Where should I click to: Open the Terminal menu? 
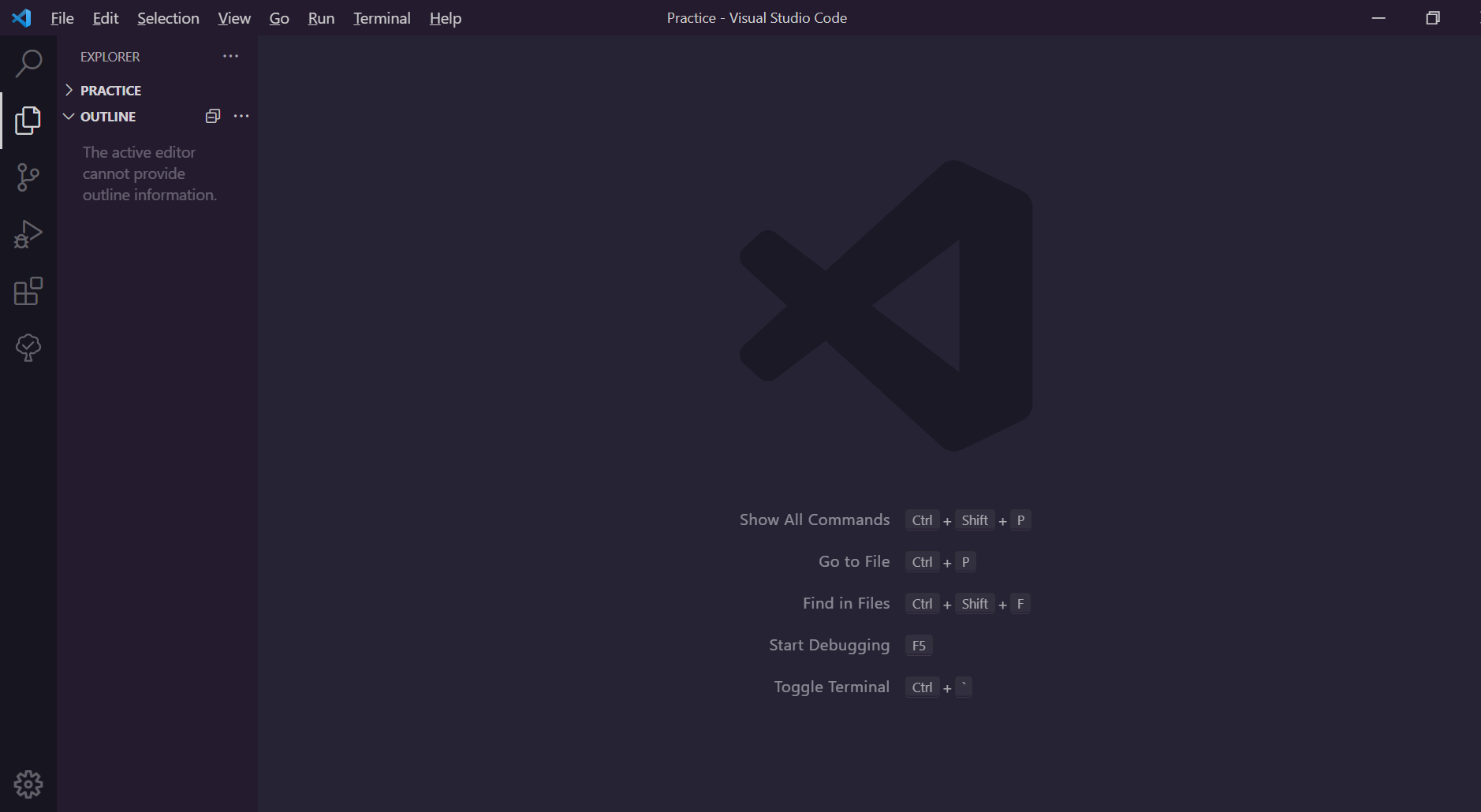tap(382, 18)
